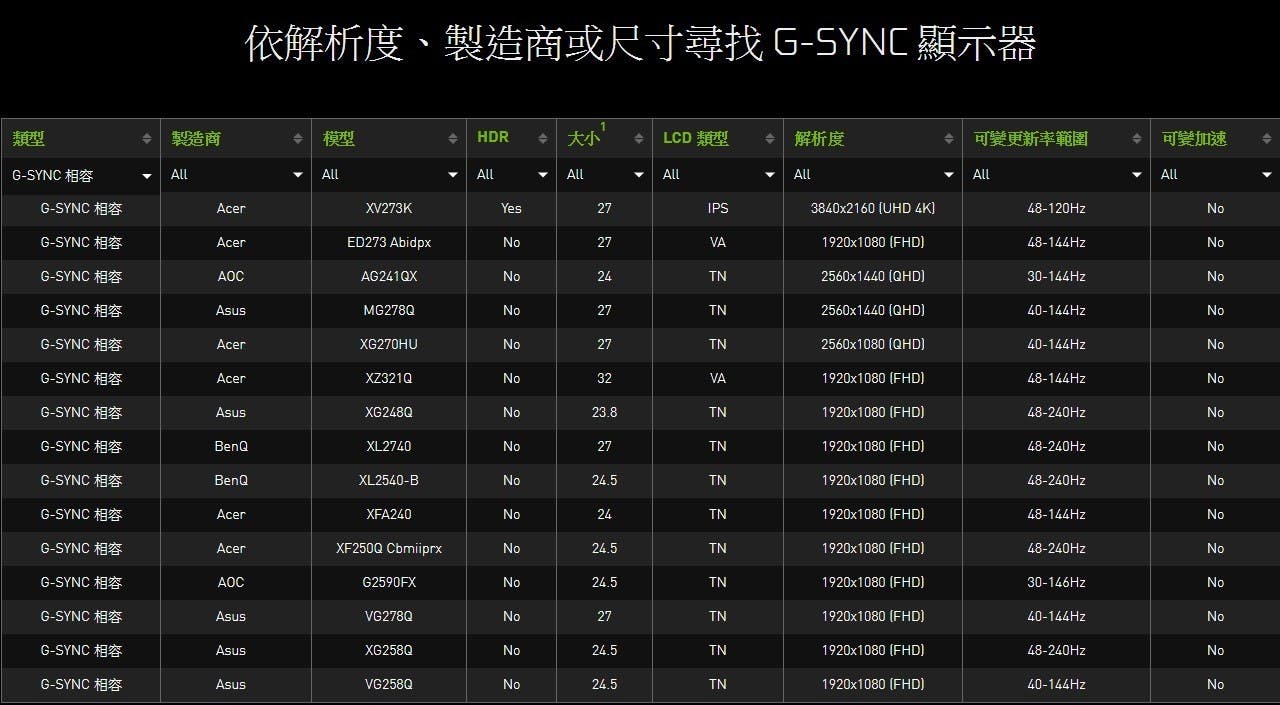Click sort arrows icon in 大小 column header

pos(639,139)
